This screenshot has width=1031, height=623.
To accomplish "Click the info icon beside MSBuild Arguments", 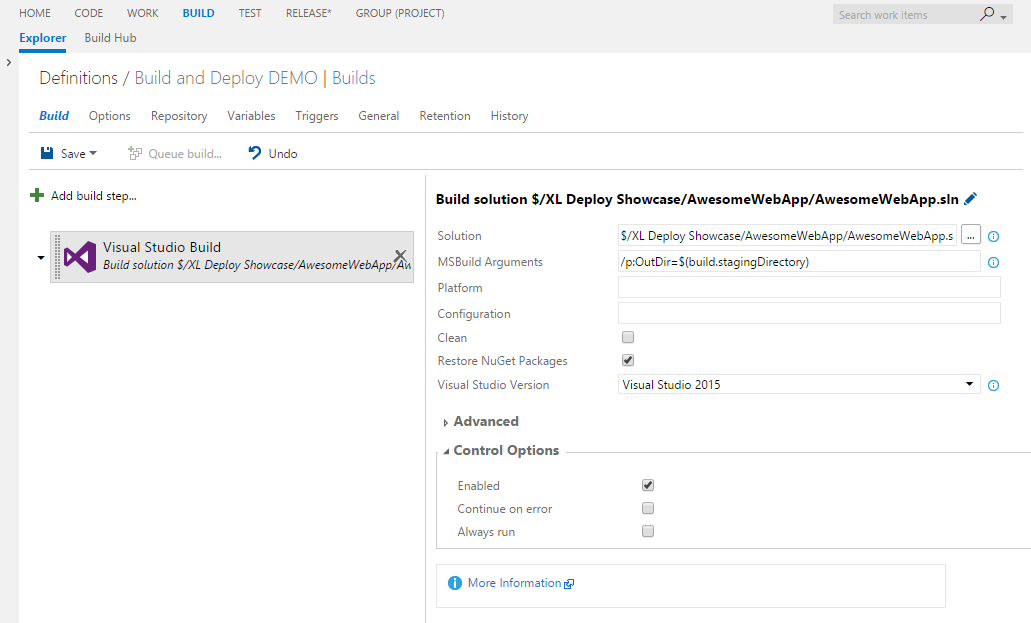I will [x=994, y=263].
